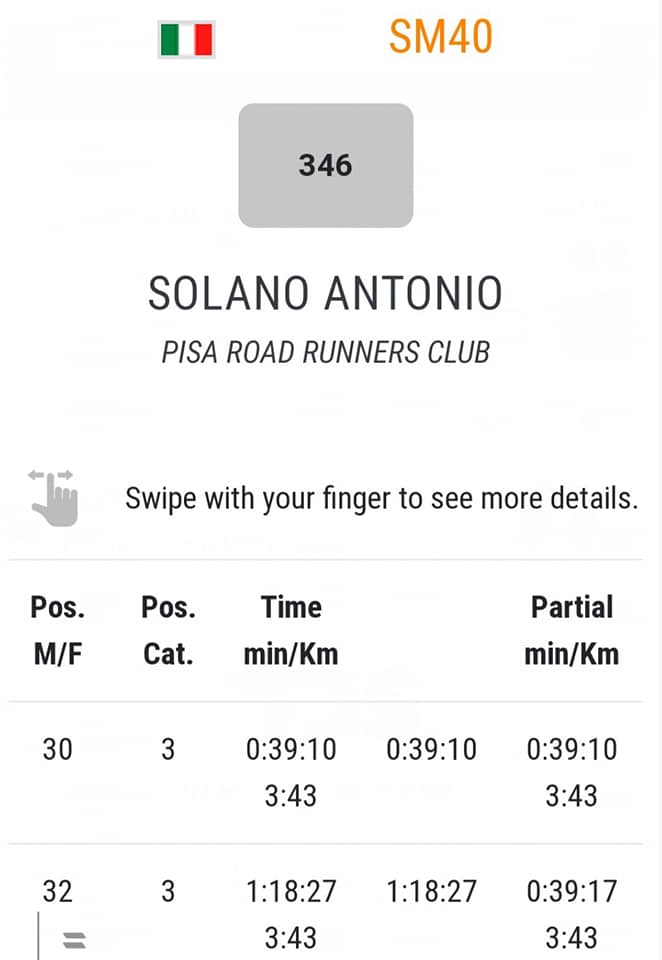The width and height of the screenshot is (662, 960).
Task: Open the SOLANO ANTONIO athlete name
Action: [x=325, y=293]
